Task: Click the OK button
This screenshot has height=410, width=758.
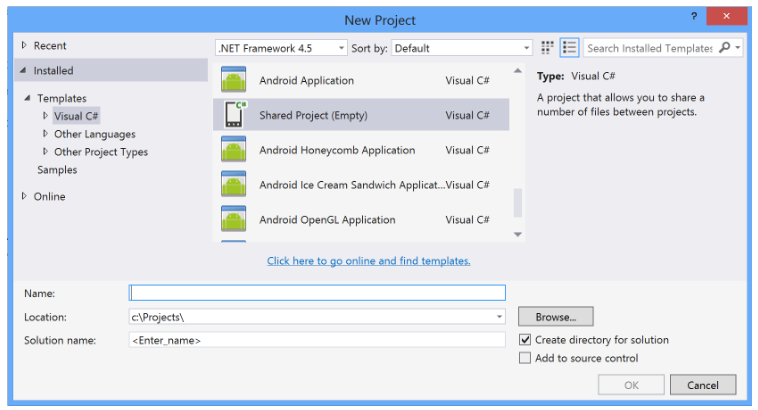Action: tap(631, 385)
